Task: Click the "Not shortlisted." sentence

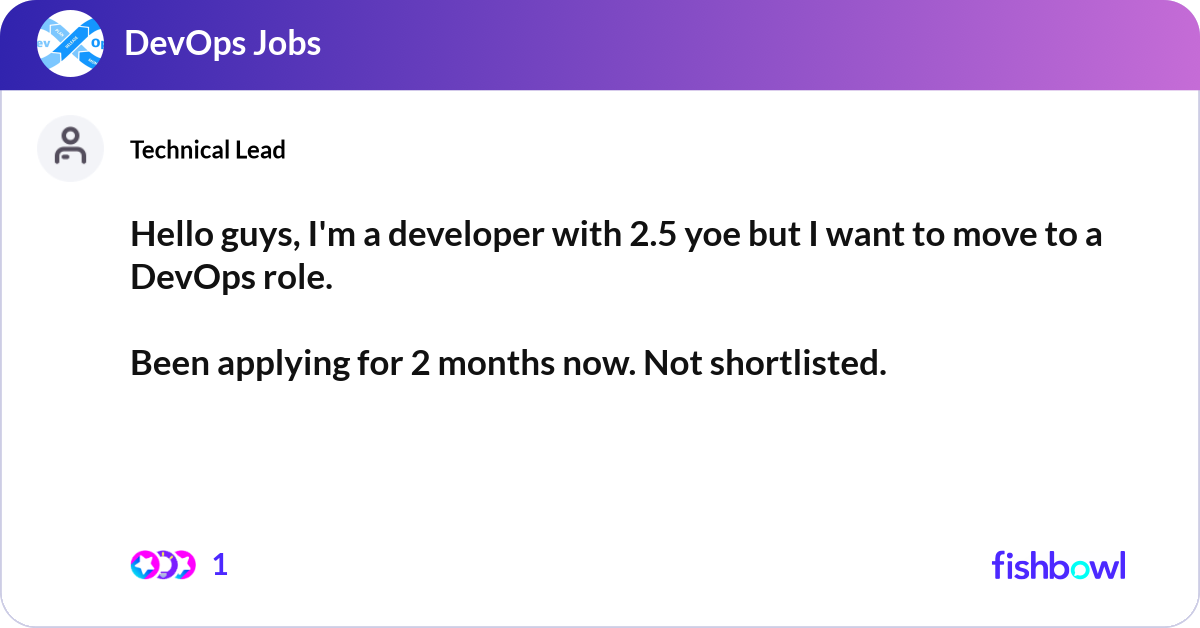Action: click(765, 365)
